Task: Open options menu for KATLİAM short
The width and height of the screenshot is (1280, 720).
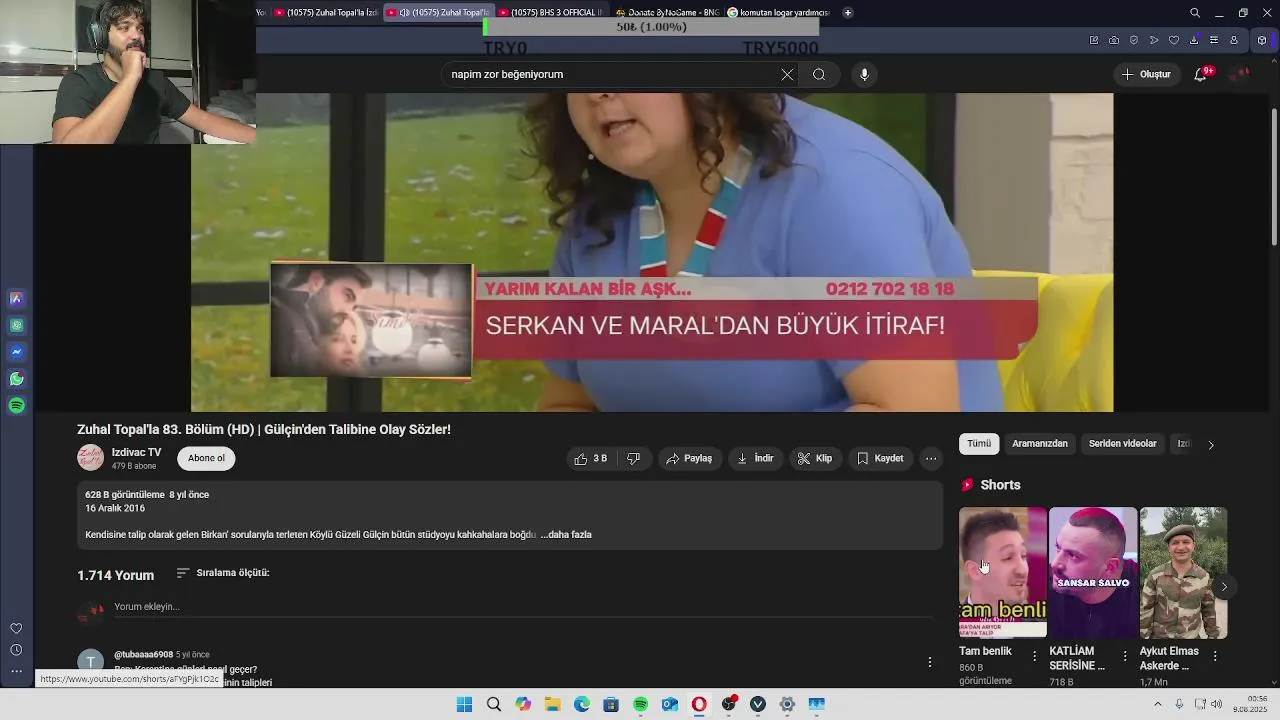Action: [1125, 656]
